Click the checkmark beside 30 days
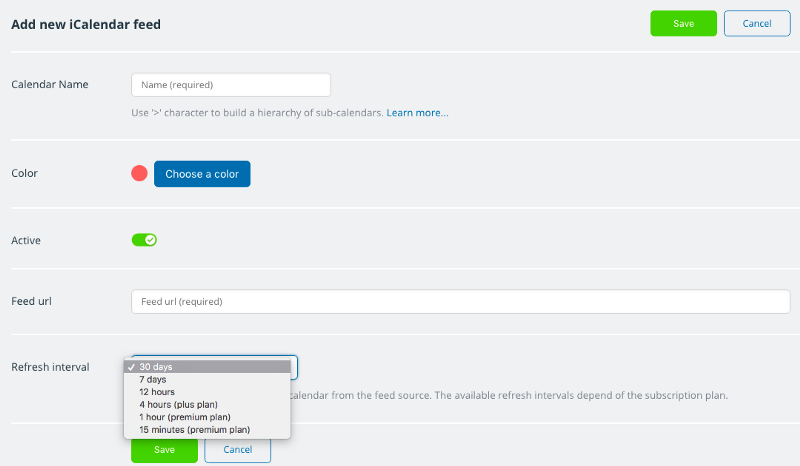This screenshot has width=800, height=466. coord(131,367)
